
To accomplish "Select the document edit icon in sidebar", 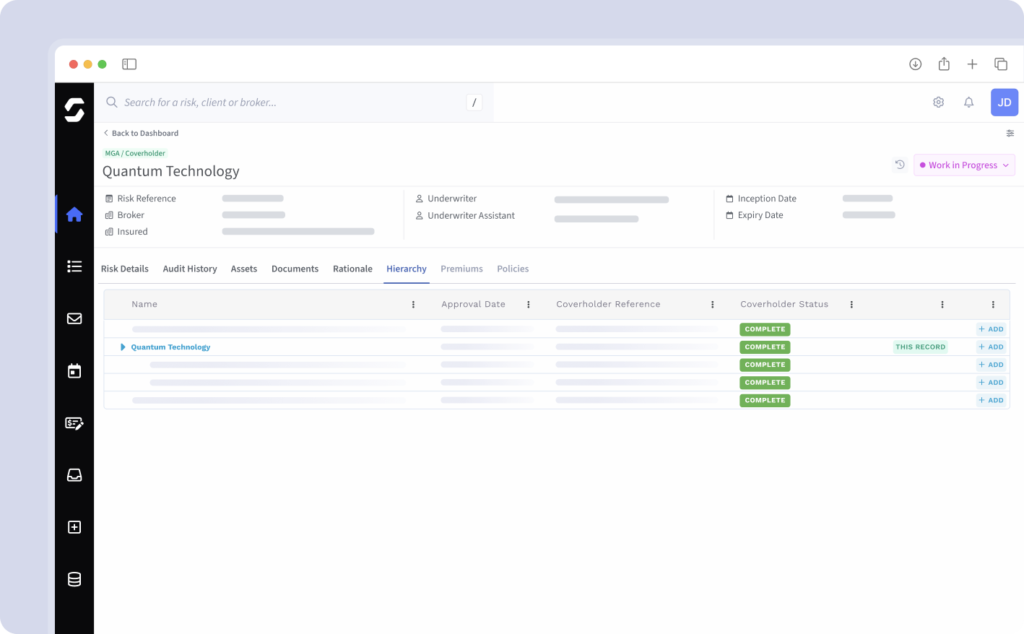I will [74, 423].
